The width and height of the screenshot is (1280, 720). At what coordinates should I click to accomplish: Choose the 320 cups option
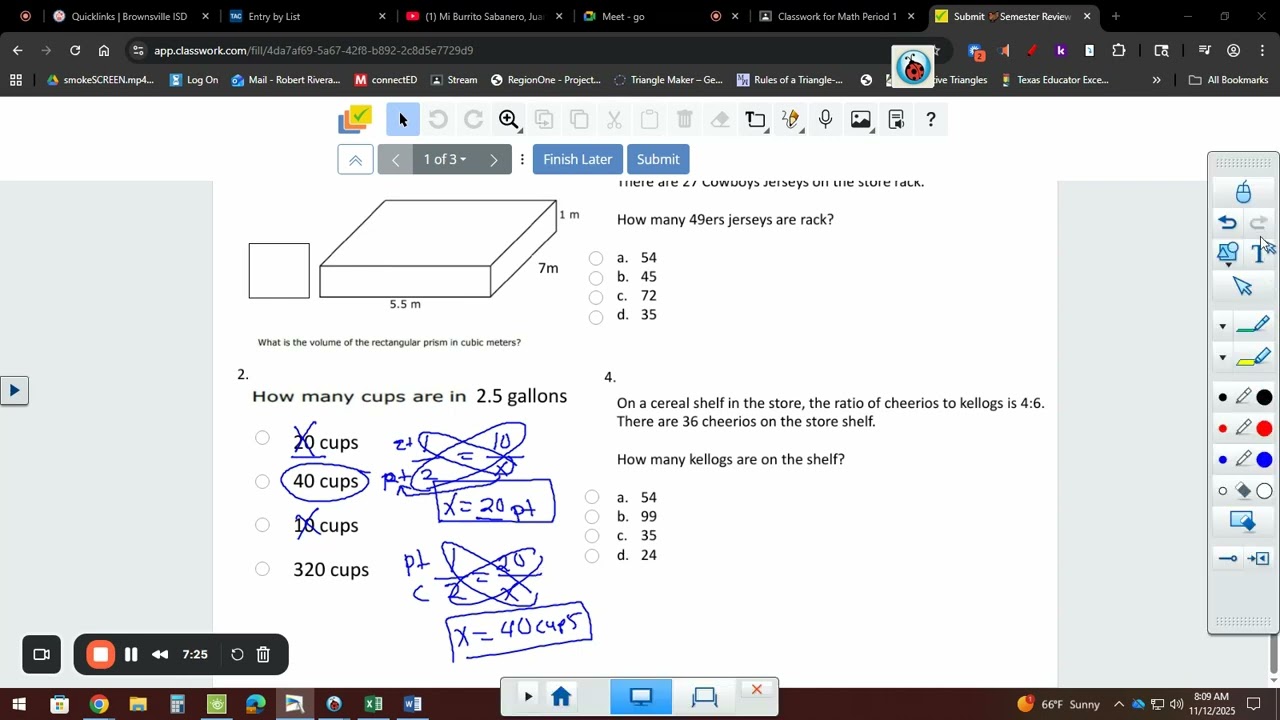click(262, 568)
